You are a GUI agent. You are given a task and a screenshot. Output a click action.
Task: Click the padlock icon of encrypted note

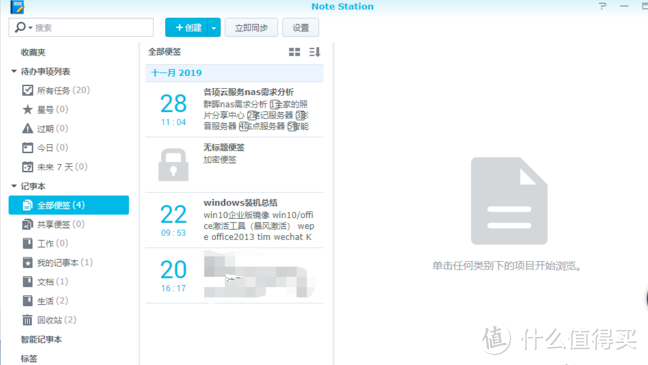click(174, 165)
